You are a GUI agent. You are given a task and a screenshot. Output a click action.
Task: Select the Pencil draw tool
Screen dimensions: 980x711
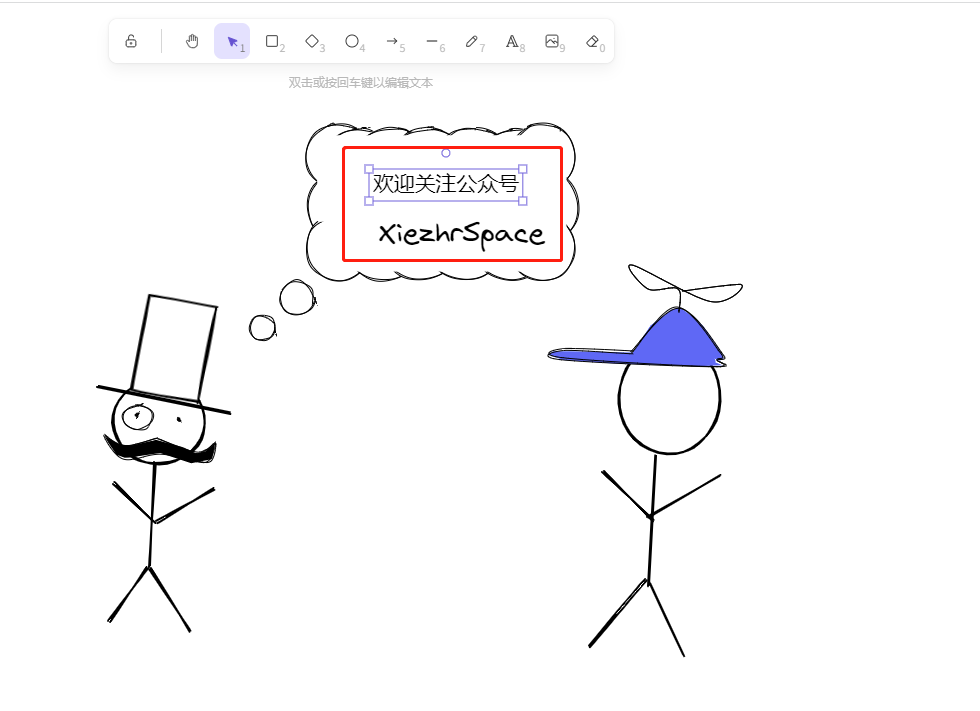[472, 41]
